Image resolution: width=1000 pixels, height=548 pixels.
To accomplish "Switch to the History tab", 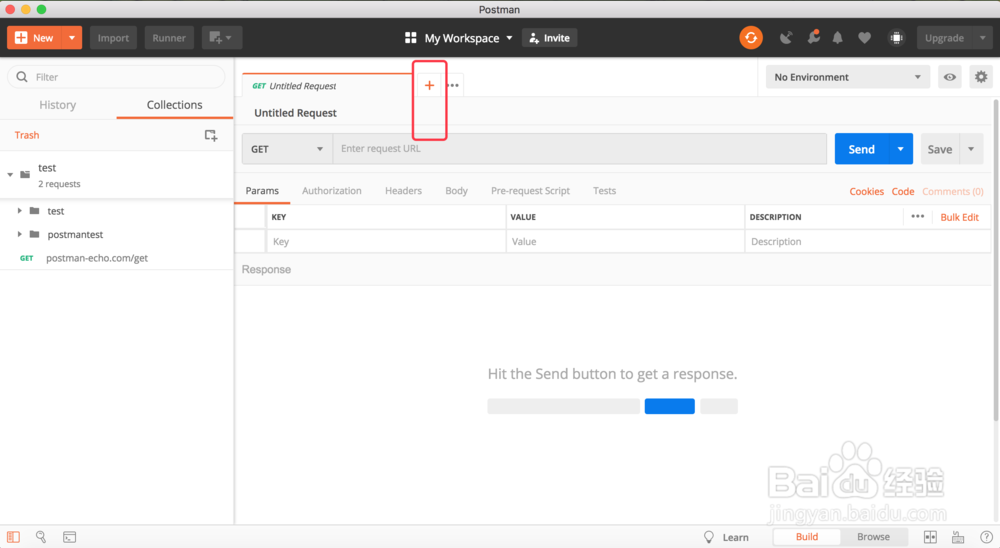I will (57, 105).
